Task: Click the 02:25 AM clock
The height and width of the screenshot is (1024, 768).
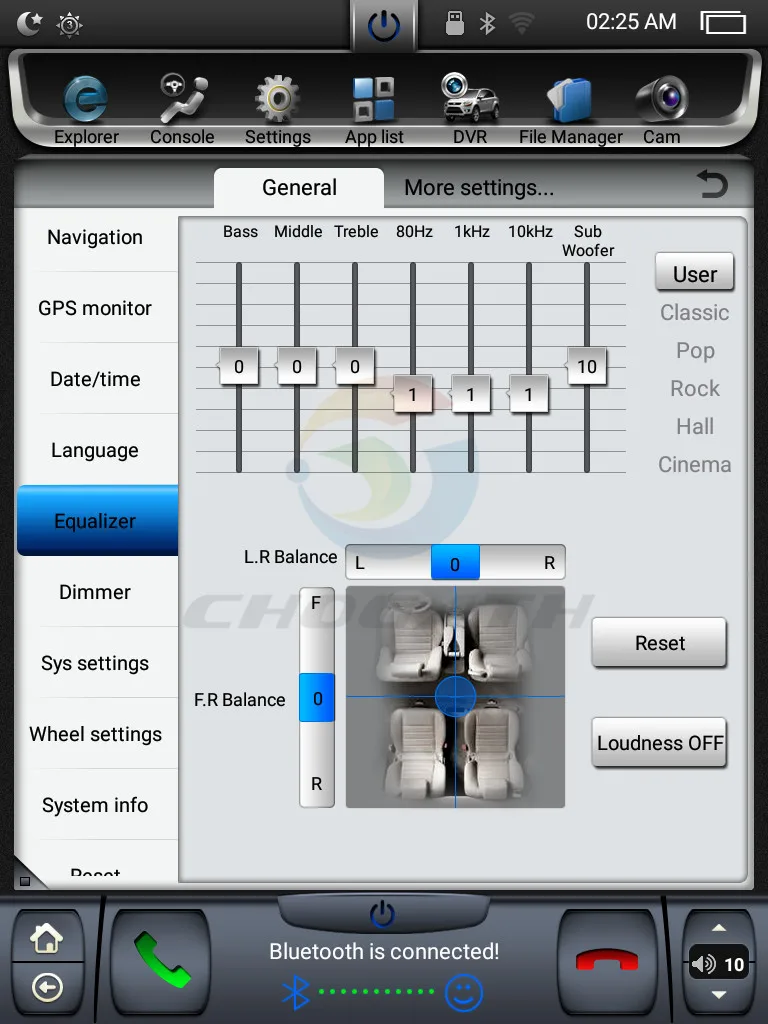Action: pos(631,22)
